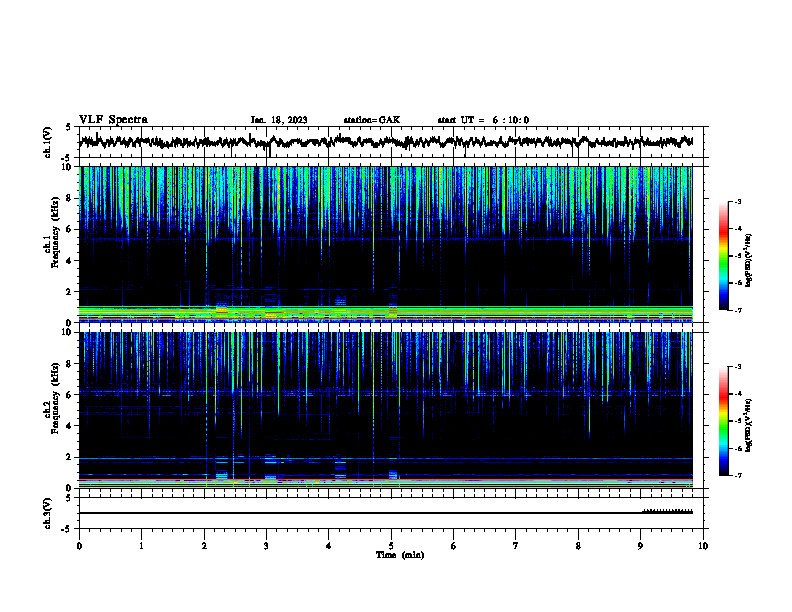Image resolution: width=792 pixels, height=612 pixels.
Task: Click time axis tick label "9"
Action: pos(640,546)
